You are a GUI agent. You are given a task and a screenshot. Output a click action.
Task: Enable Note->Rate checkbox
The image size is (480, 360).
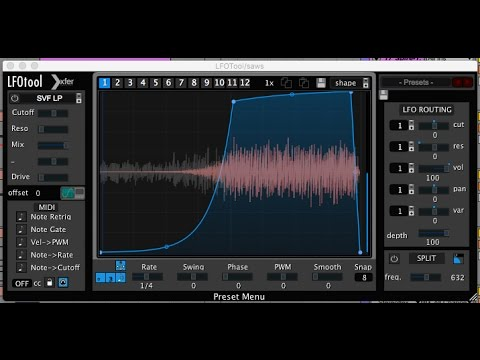coord(21,255)
